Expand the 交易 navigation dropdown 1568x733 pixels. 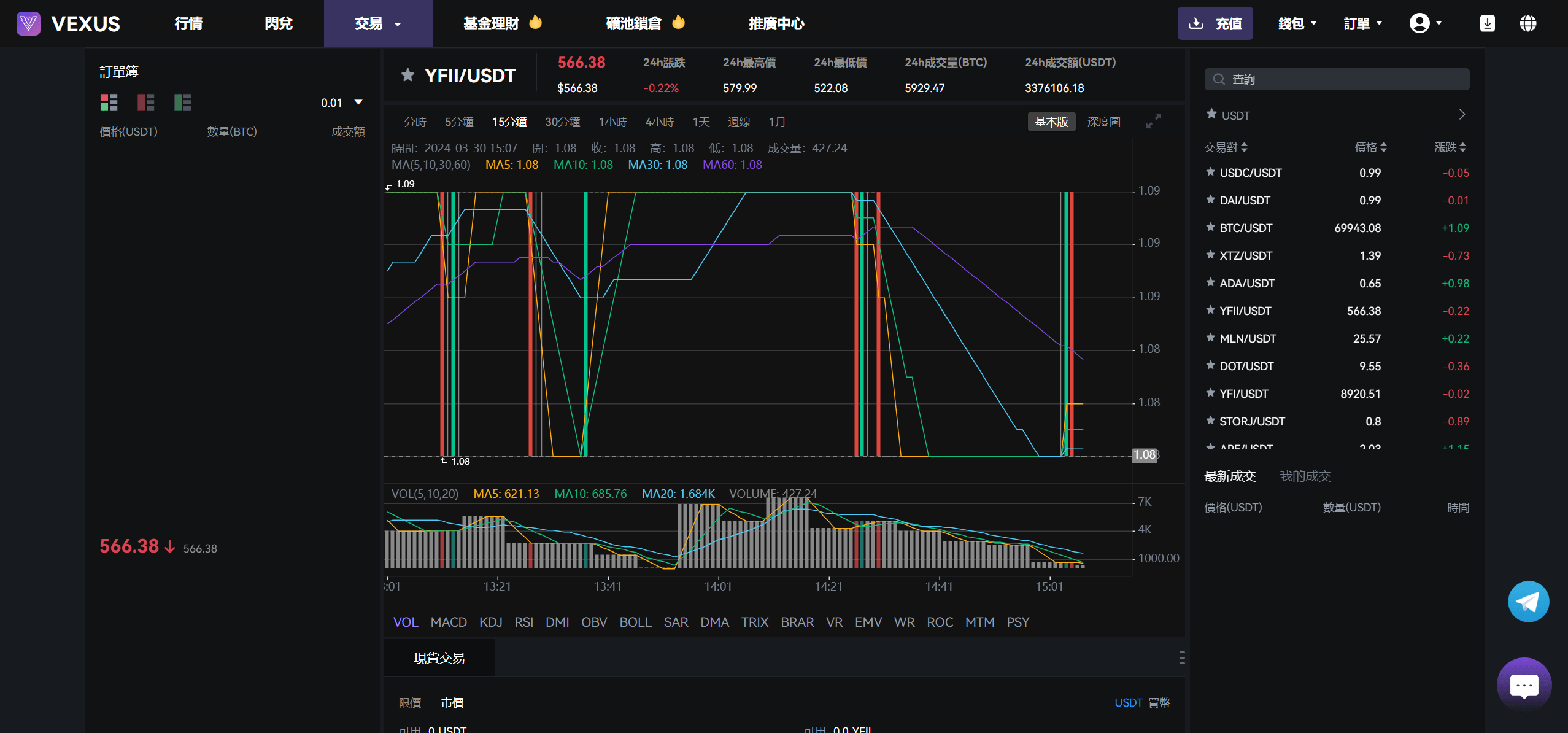(x=377, y=23)
